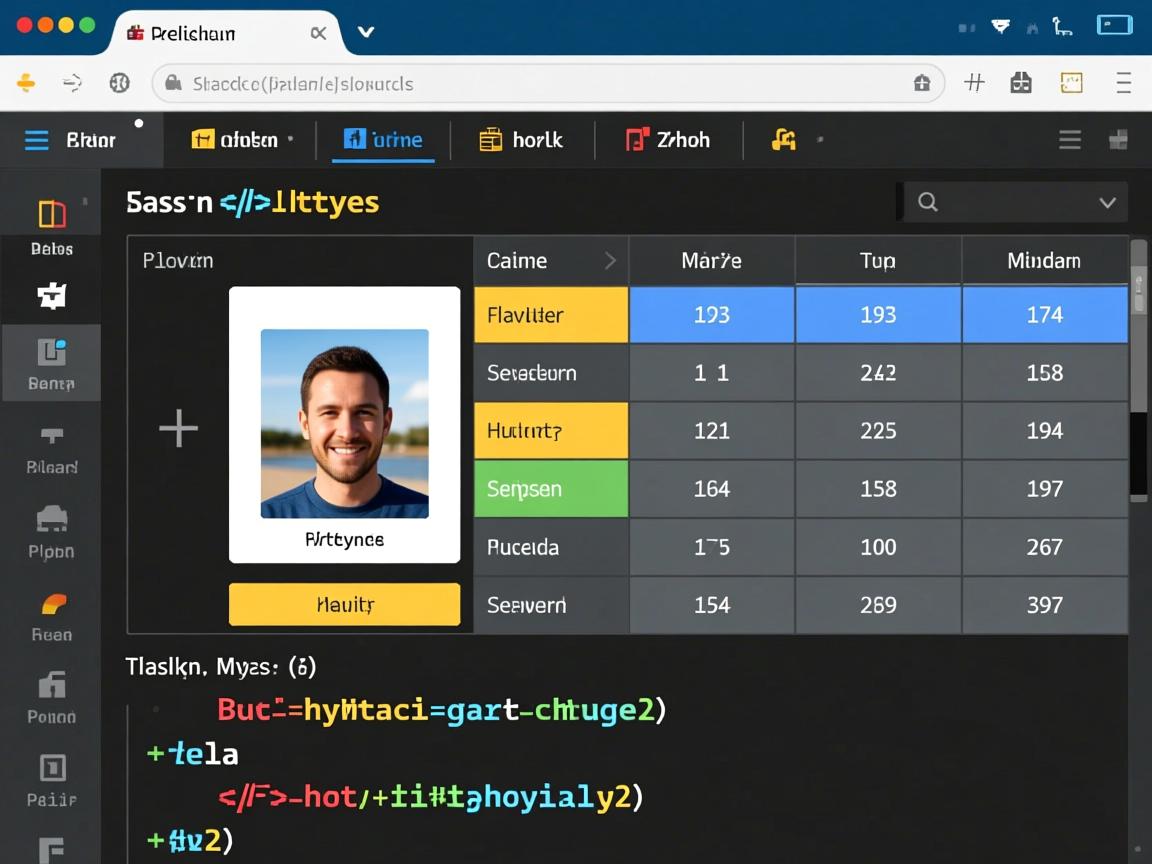Click the plus button beside profile photo

tap(178, 428)
